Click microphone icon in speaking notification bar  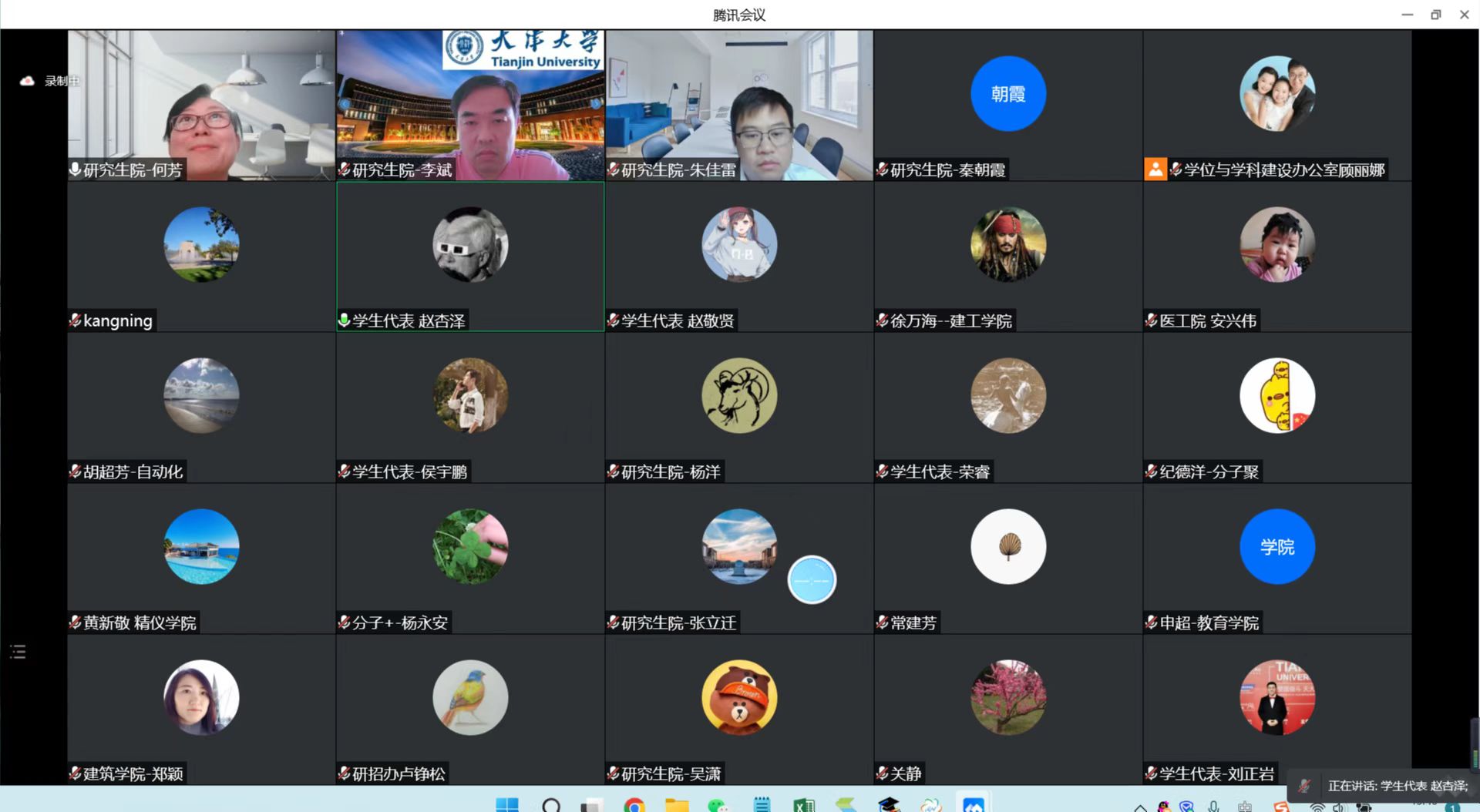(x=1304, y=786)
